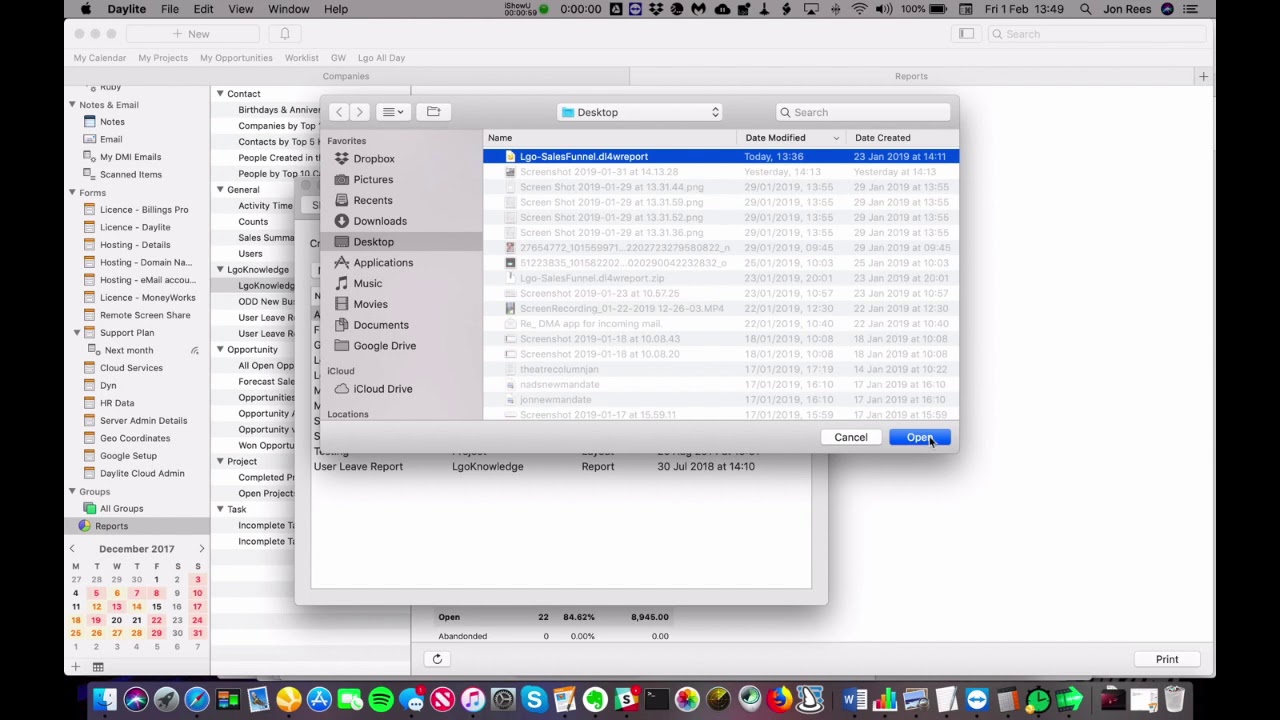
Task: Open the Desktop location pop-up menu
Action: coord(640,112)
